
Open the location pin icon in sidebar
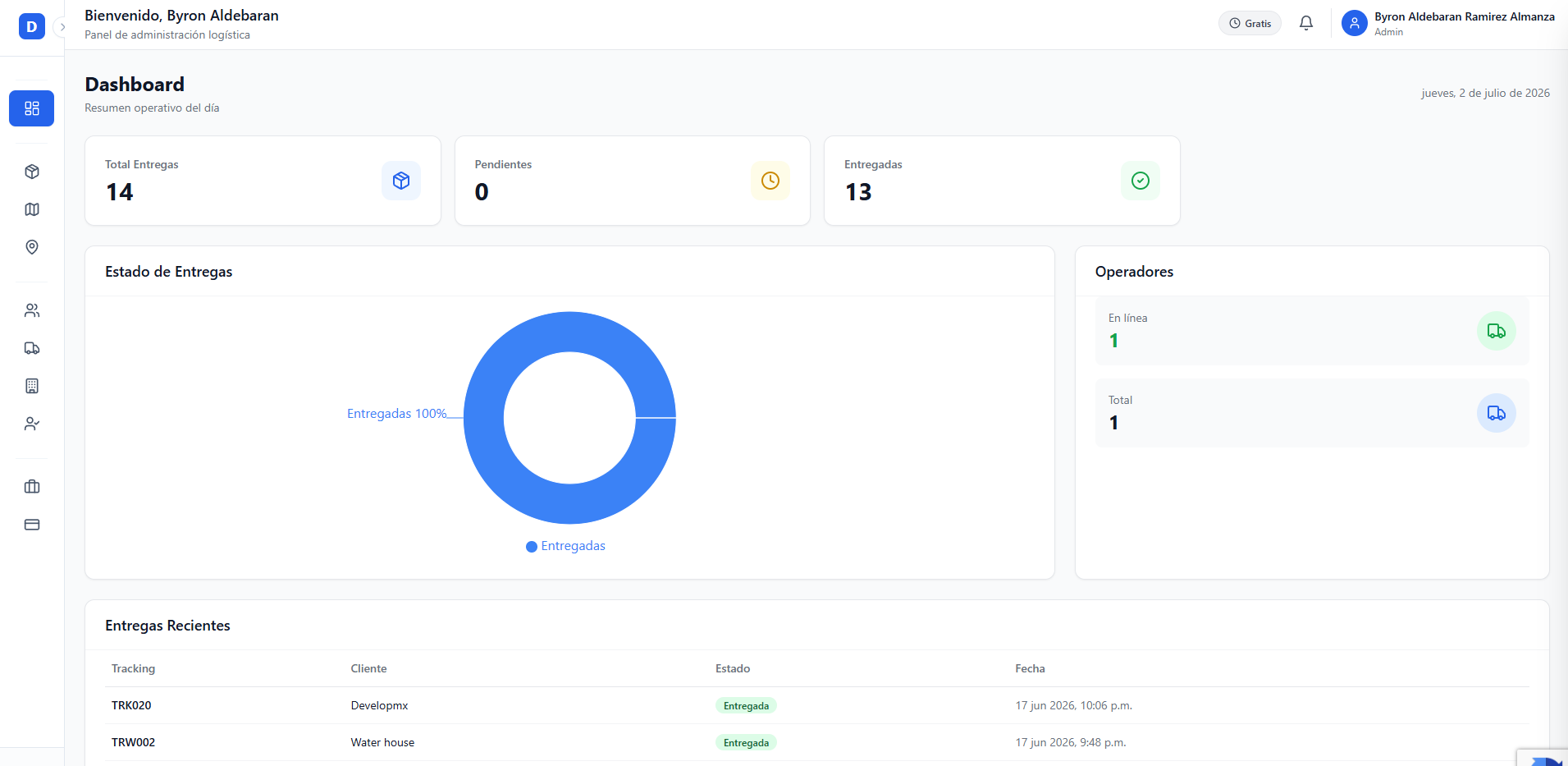[x=32, y=247]
